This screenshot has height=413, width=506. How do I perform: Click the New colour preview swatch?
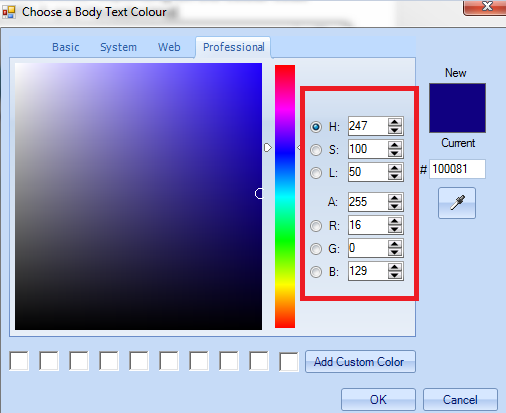point(457,108)
